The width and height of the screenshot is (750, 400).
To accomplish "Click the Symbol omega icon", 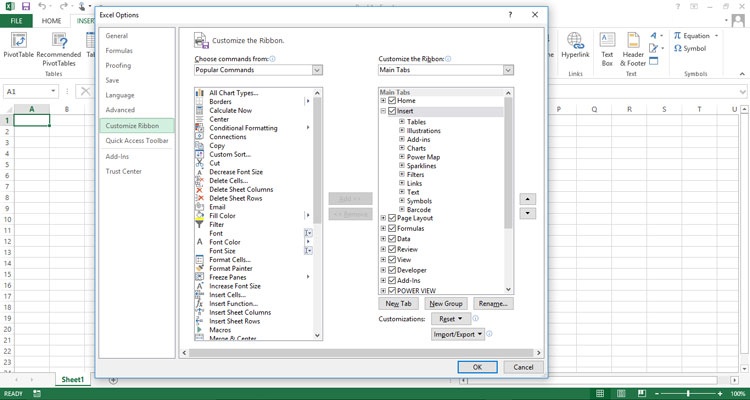I will pyautogui.click(x=678, y=48).
